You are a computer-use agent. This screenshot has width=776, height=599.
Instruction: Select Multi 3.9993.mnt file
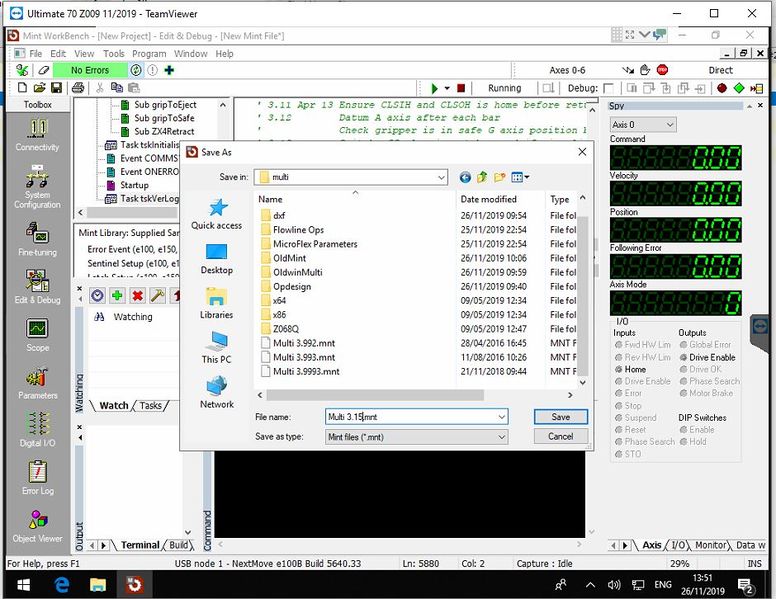coord(306,371)
